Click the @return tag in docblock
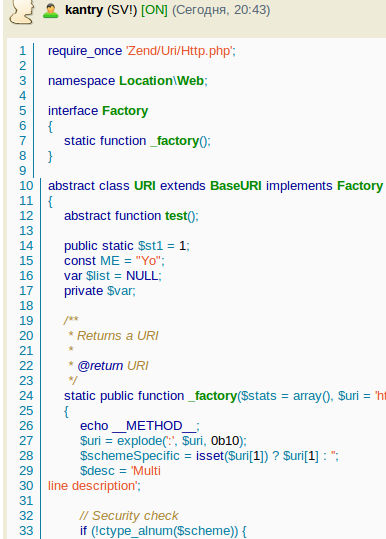 point(100,366)
